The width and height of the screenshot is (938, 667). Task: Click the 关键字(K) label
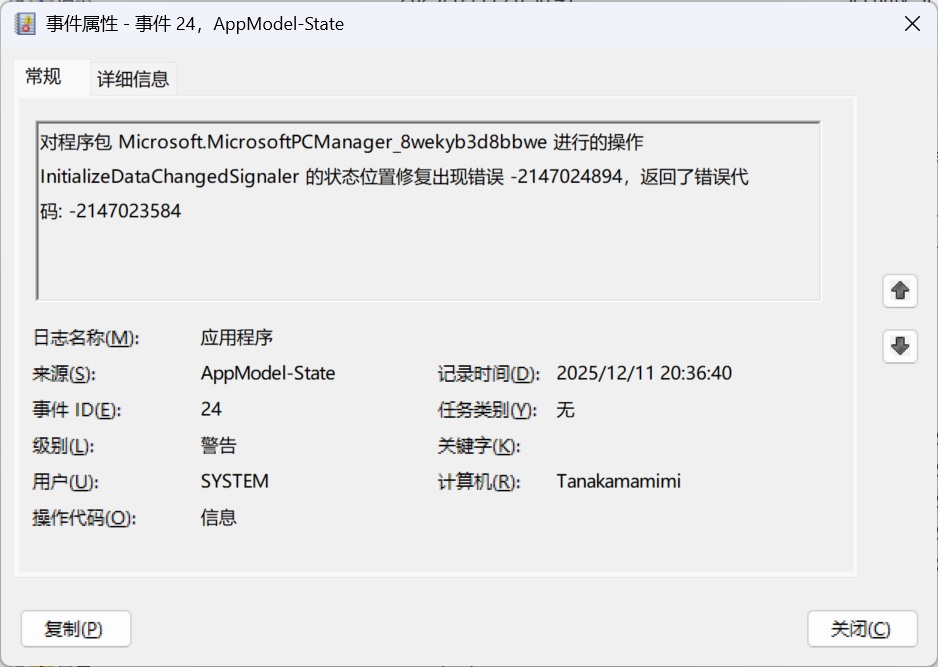point(479,446)
